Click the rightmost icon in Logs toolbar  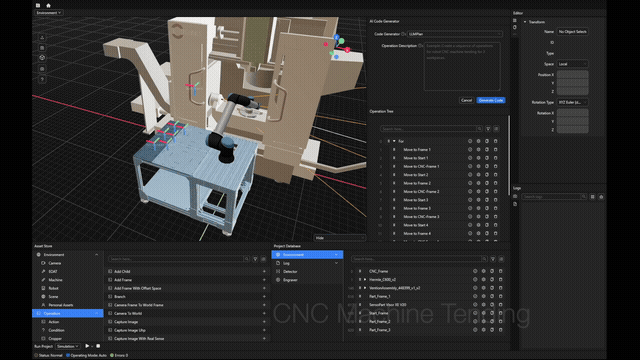[x=601, y=197]
